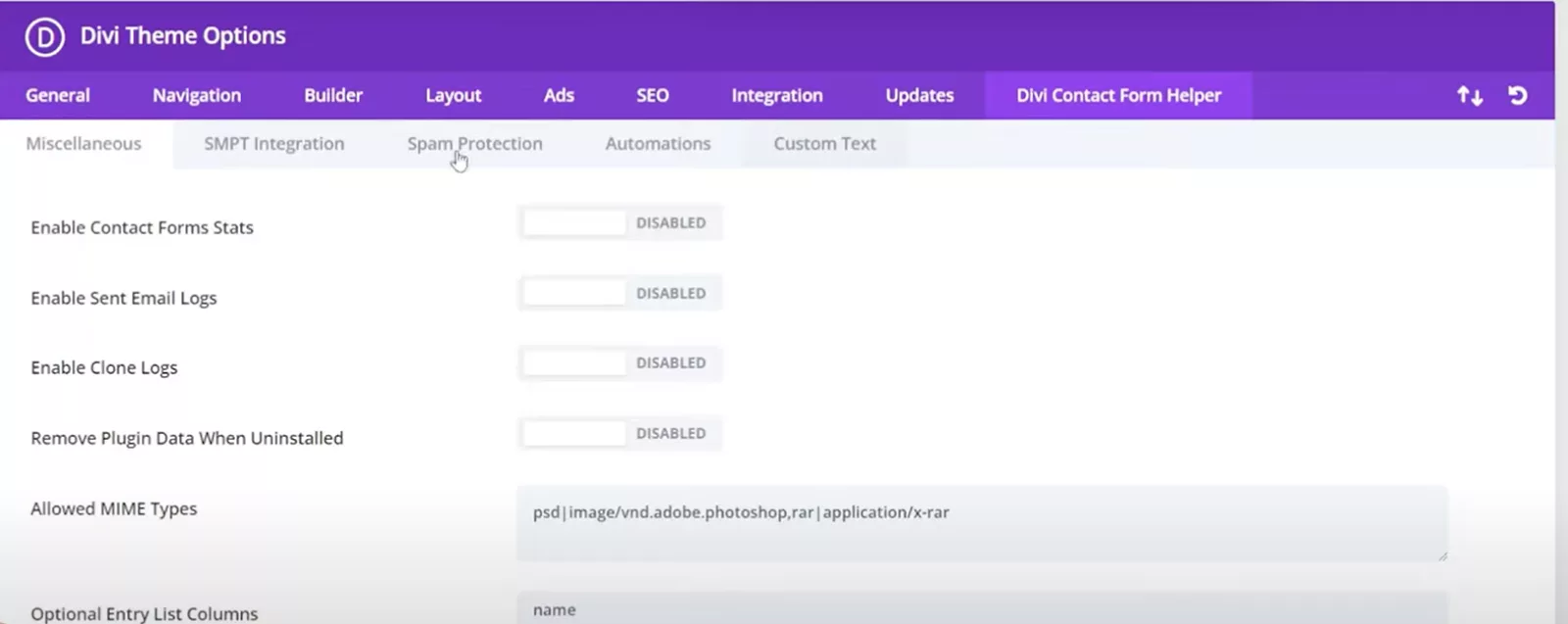Open the Updates tab
Image resolution: width=1568 pixels, height=624 pixels.
pyautogui.click(x=919, y=95)
